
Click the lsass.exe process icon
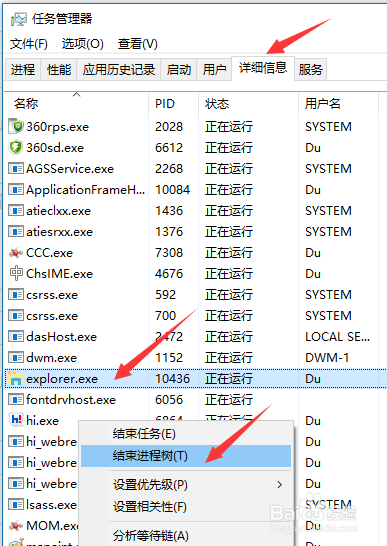tap(16, 505)
